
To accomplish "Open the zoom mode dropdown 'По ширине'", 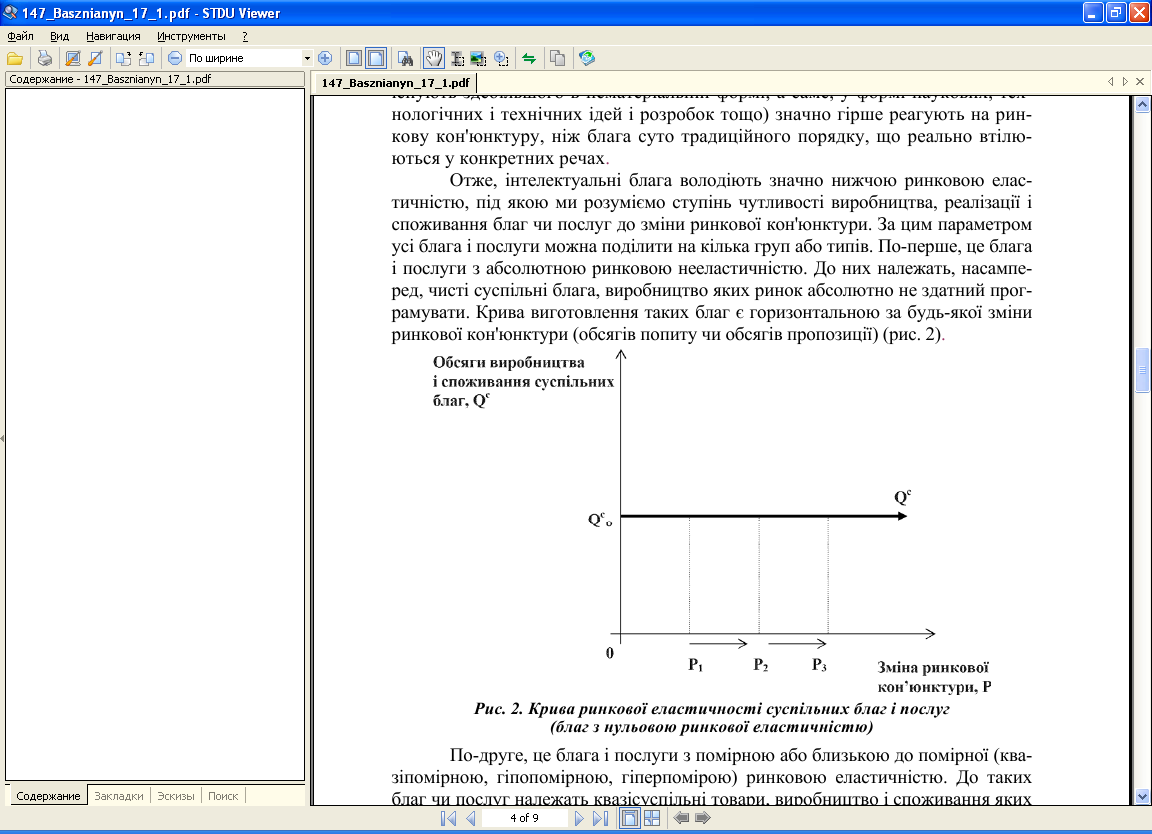I will click(x=250, y=58).
